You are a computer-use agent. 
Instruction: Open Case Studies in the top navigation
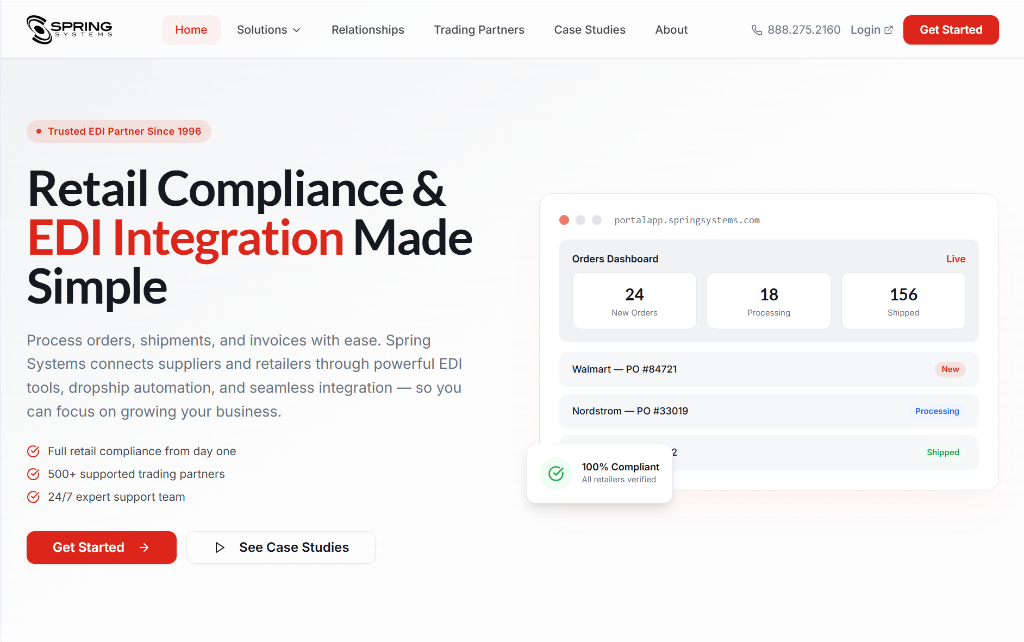[x=590, y=30]
